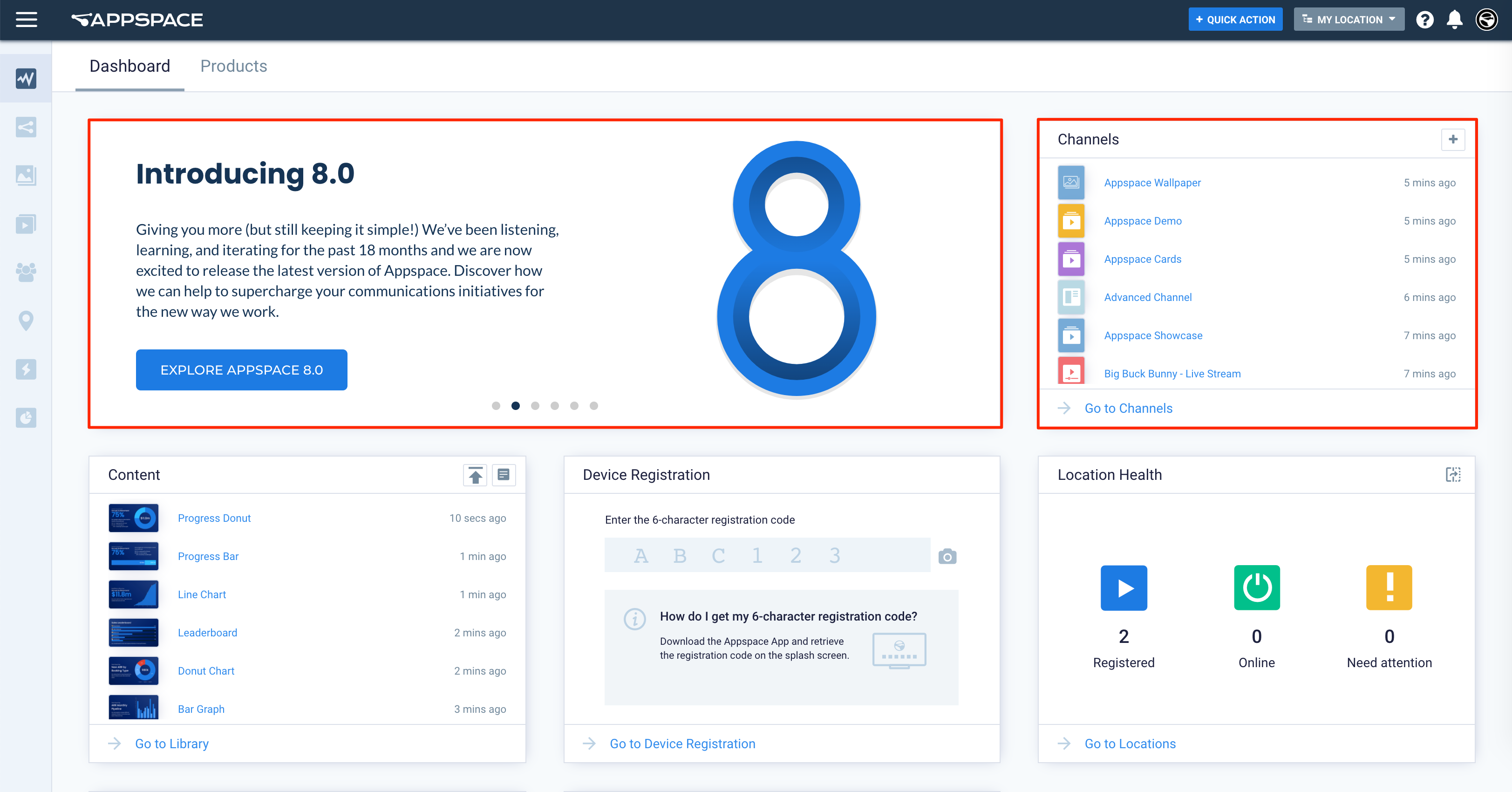Click the Line Chart thumbnail
Screen dimensions: 1512x792
(x=133, y=594)
